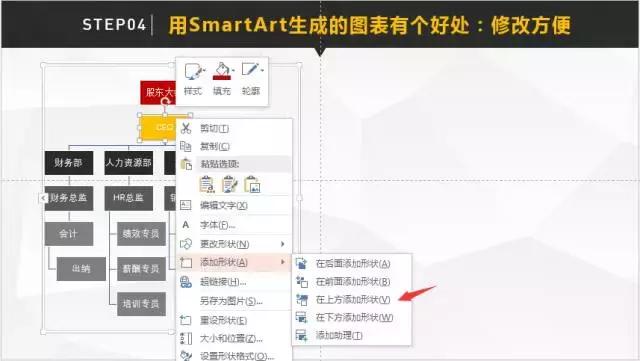Click the 填充 fill bucket icon
The width and height of the screenshot is (640, 361).
pos(222,71)
